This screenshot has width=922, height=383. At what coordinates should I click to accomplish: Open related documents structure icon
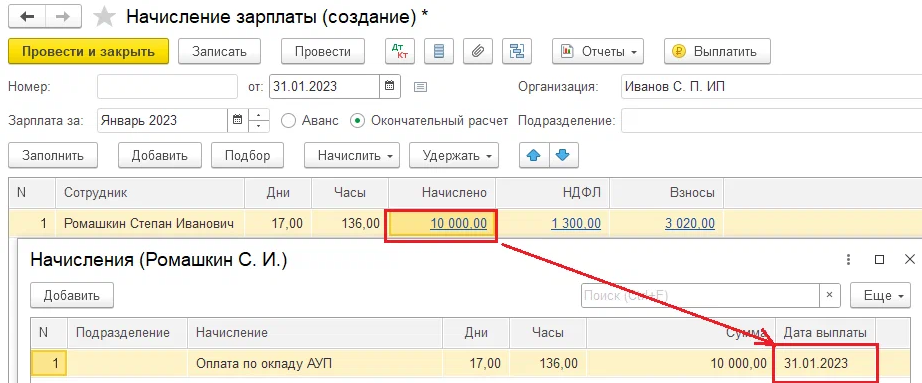click(x=517, y=51)
